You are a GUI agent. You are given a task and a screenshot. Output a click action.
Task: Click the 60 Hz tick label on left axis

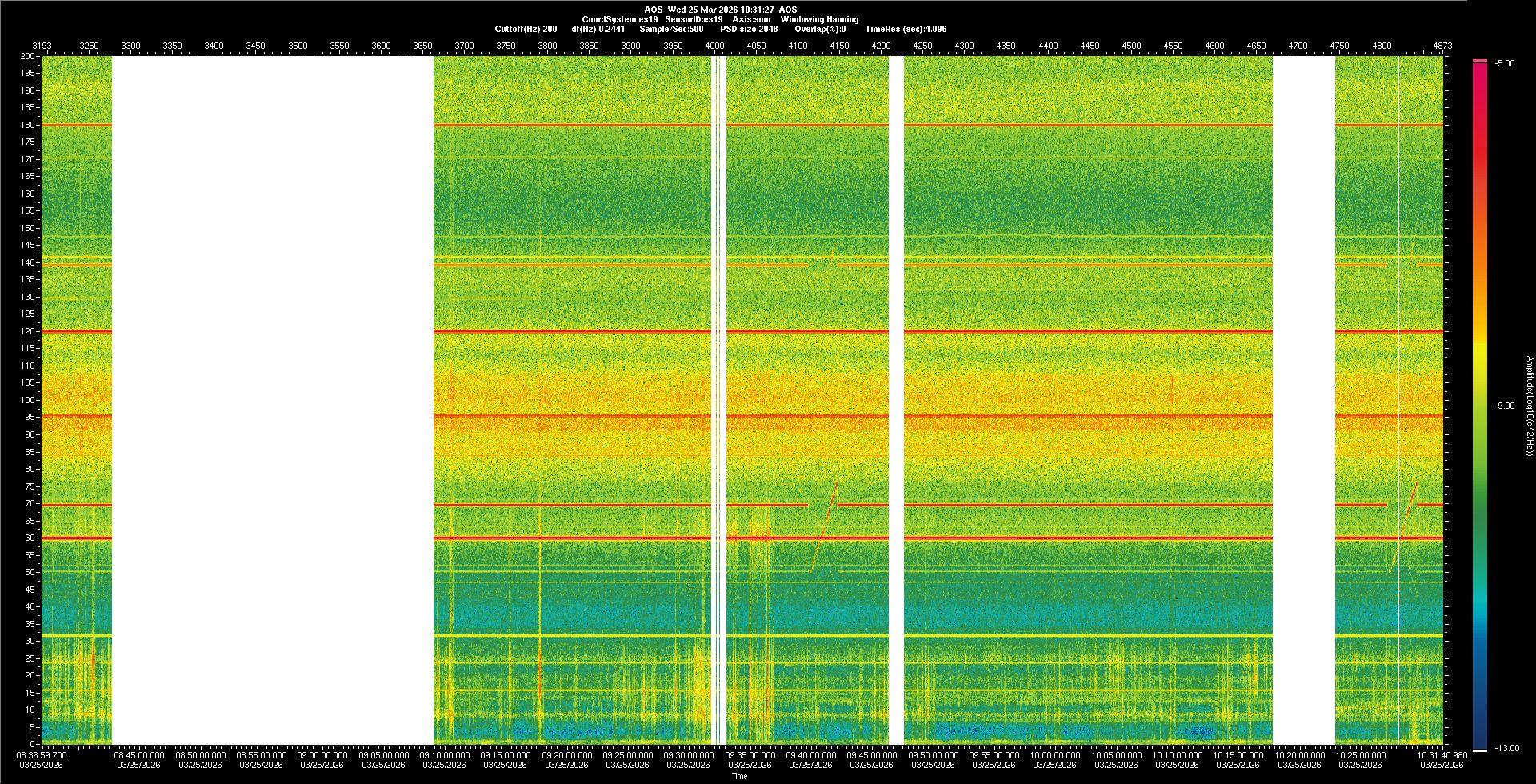30,538
